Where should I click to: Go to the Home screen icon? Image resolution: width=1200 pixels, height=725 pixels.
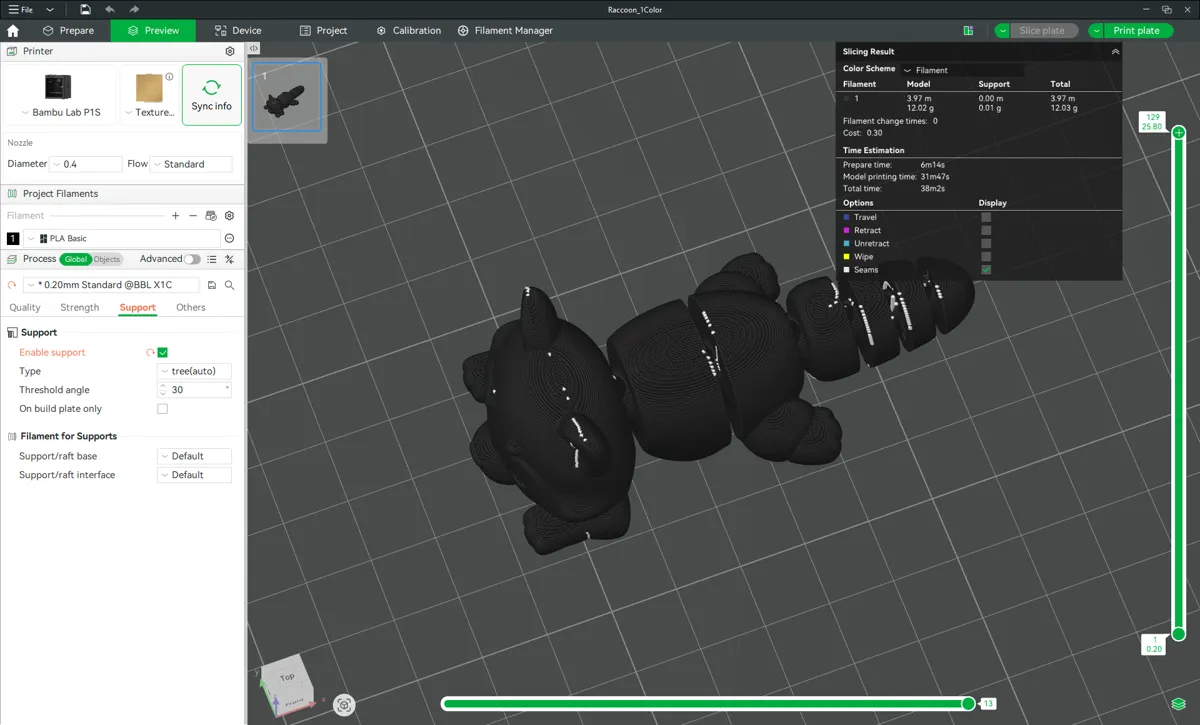(x=13, y=31)
